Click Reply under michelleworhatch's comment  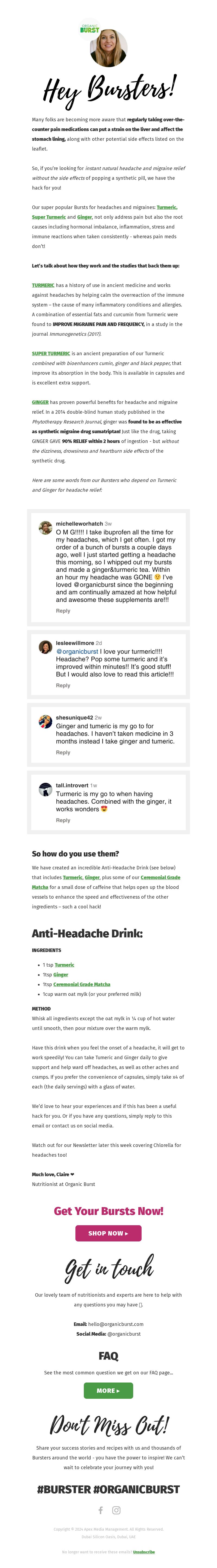(x=63, y=611)
